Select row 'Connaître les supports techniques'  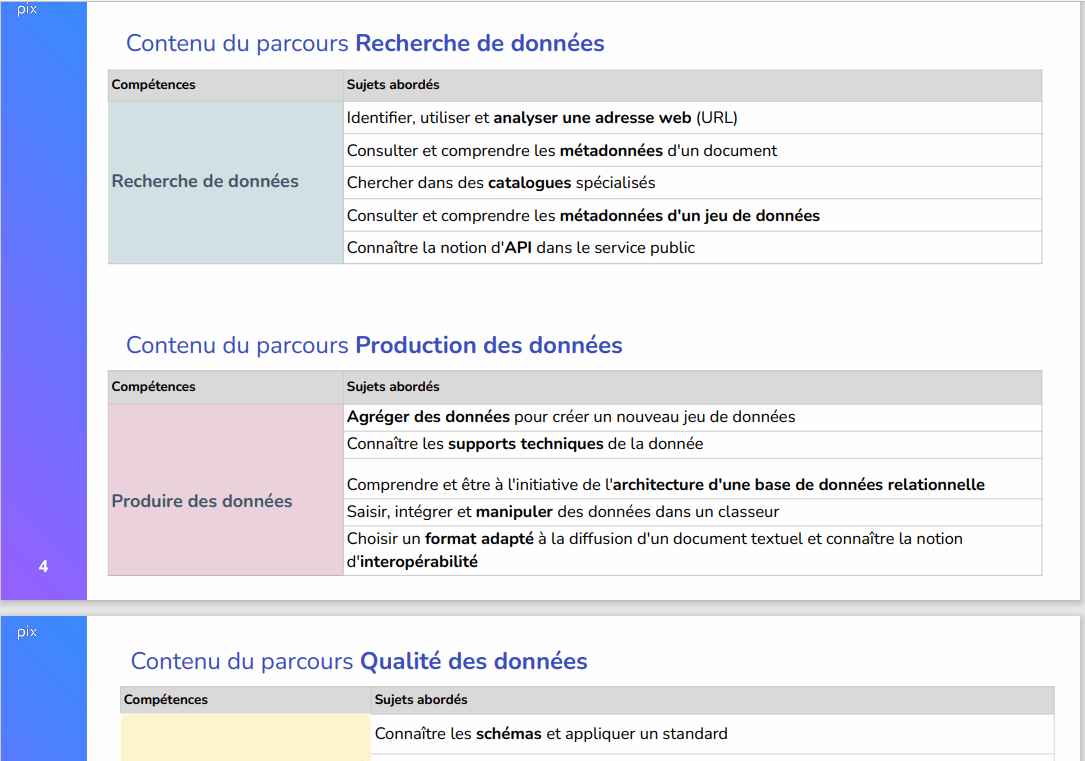click(693, 444)
